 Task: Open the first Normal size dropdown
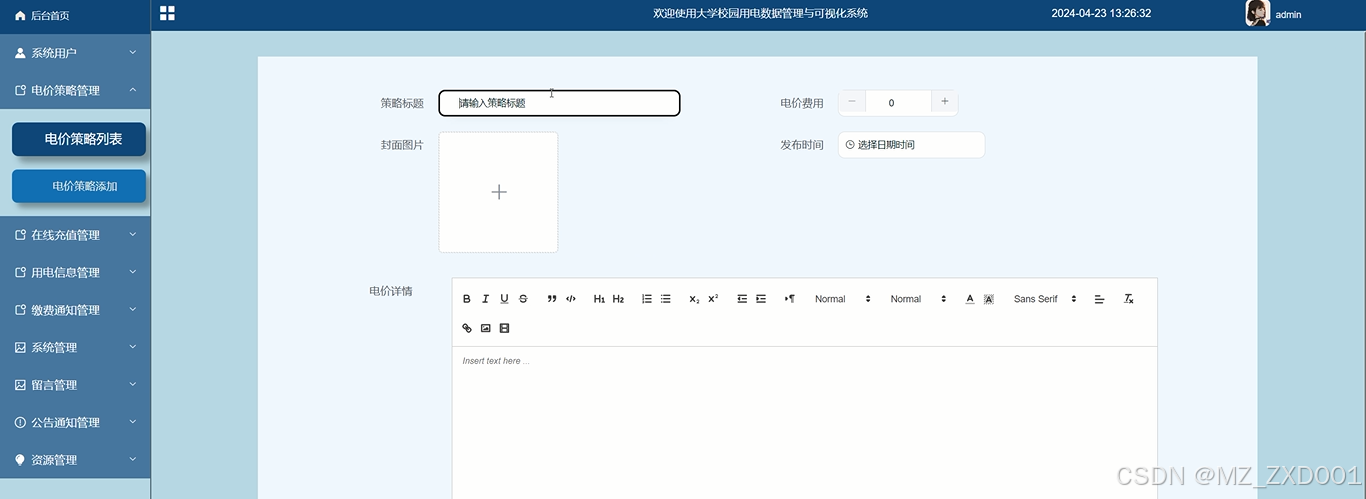click(843, 299)
